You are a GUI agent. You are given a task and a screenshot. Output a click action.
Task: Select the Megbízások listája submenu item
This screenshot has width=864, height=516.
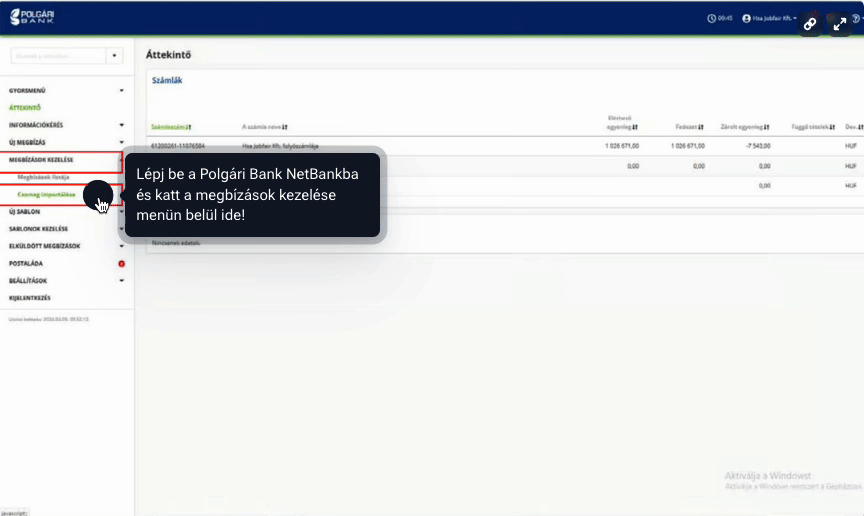tap(43, 177)
